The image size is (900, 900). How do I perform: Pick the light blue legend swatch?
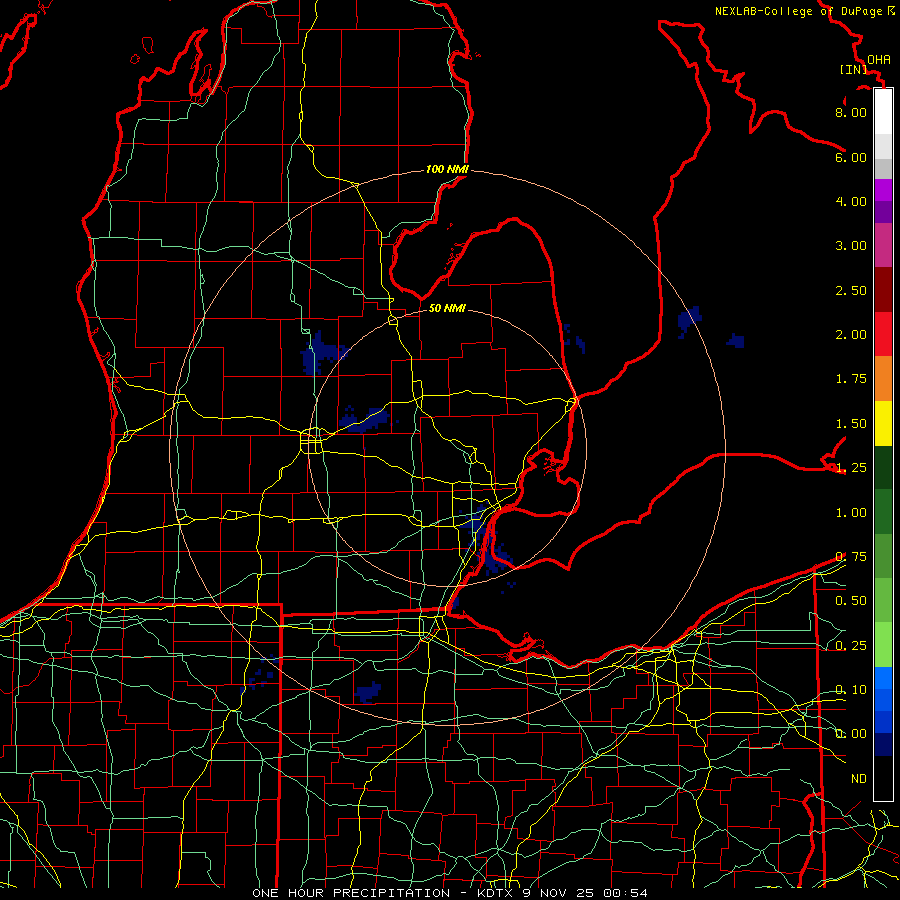[883, 678]
